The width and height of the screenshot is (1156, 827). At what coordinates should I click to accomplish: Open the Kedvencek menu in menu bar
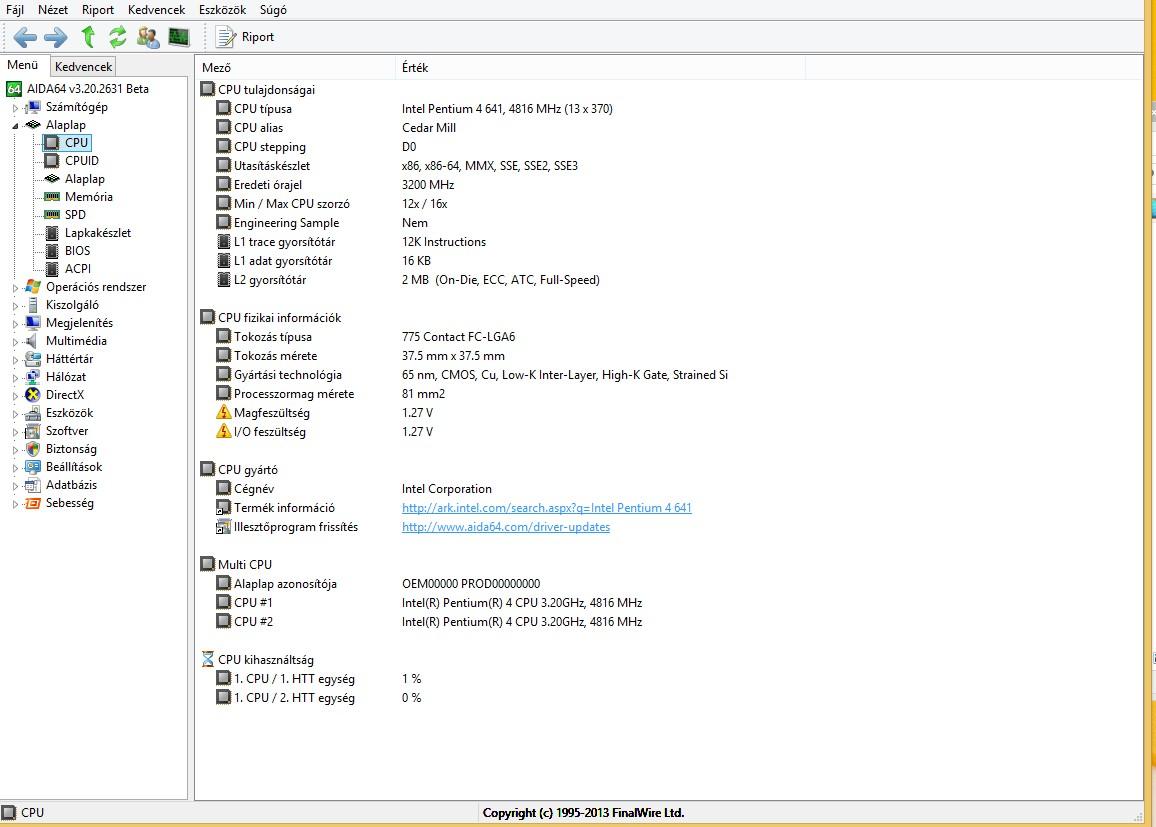[156, 10]
